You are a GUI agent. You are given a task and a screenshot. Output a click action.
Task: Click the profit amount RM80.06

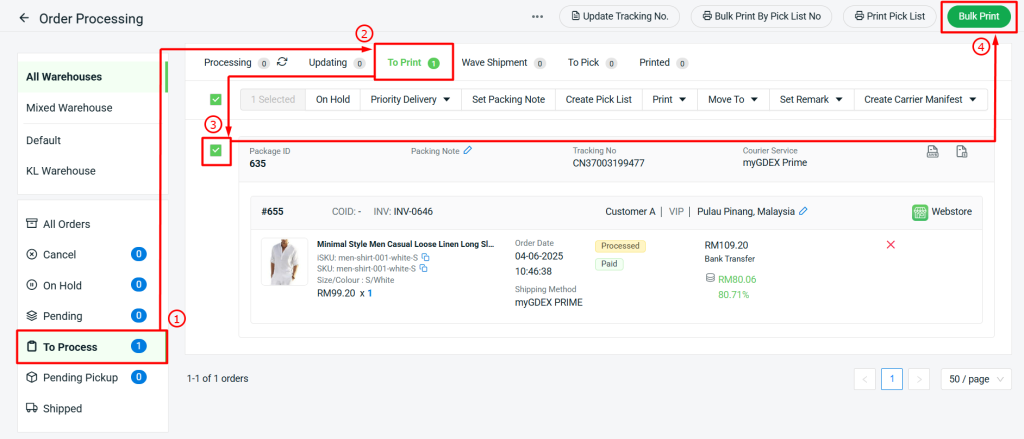click(x=737, y=279)
